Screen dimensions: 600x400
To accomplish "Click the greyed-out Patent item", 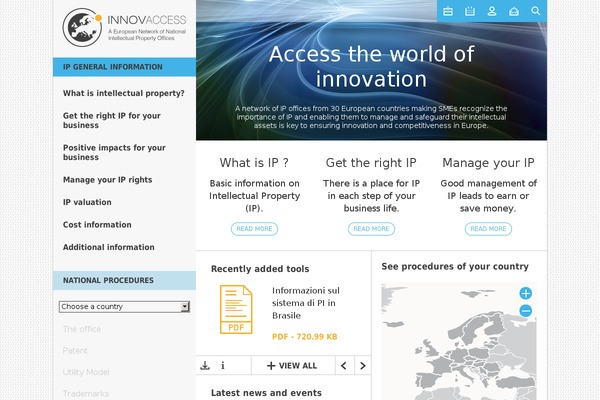I will [75, 351].
